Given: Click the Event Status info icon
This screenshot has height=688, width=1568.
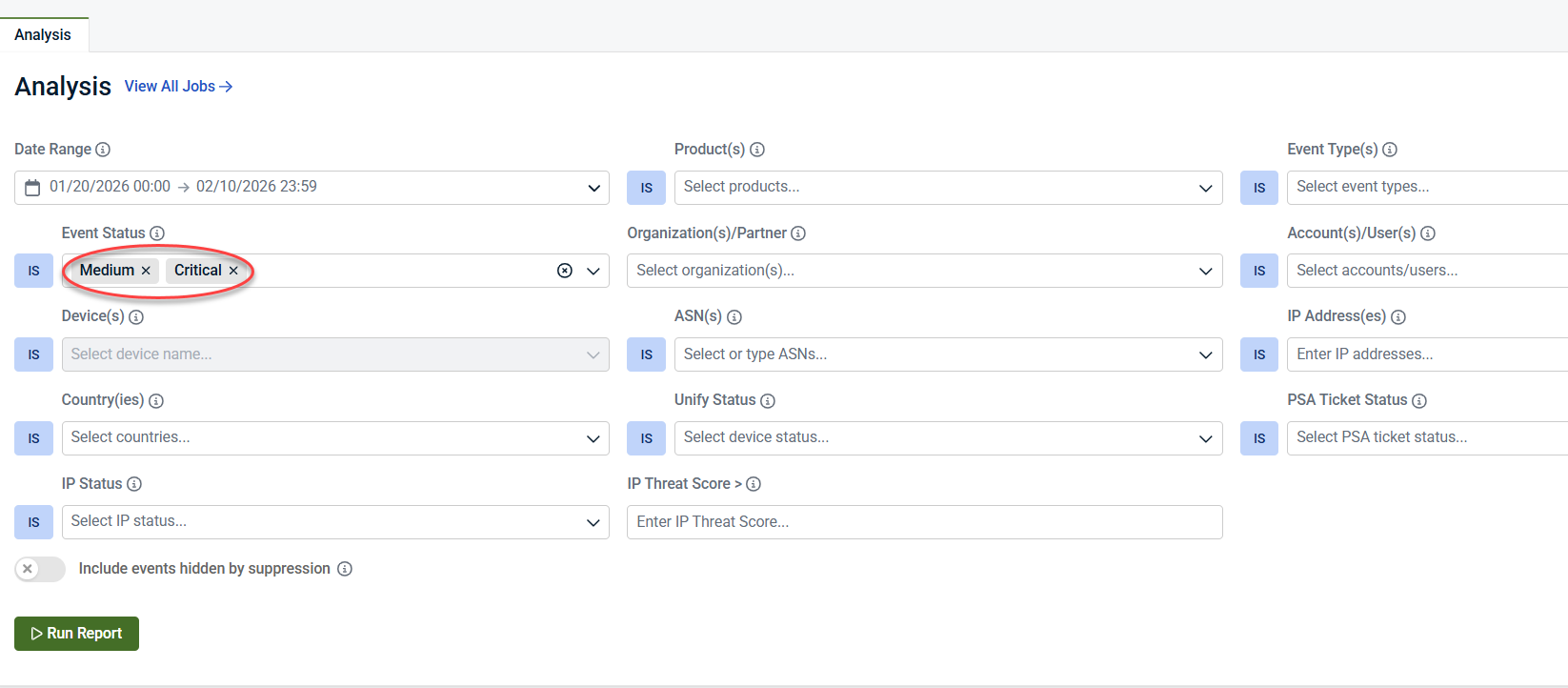Looking at the screenshot, I should [157, 233].
